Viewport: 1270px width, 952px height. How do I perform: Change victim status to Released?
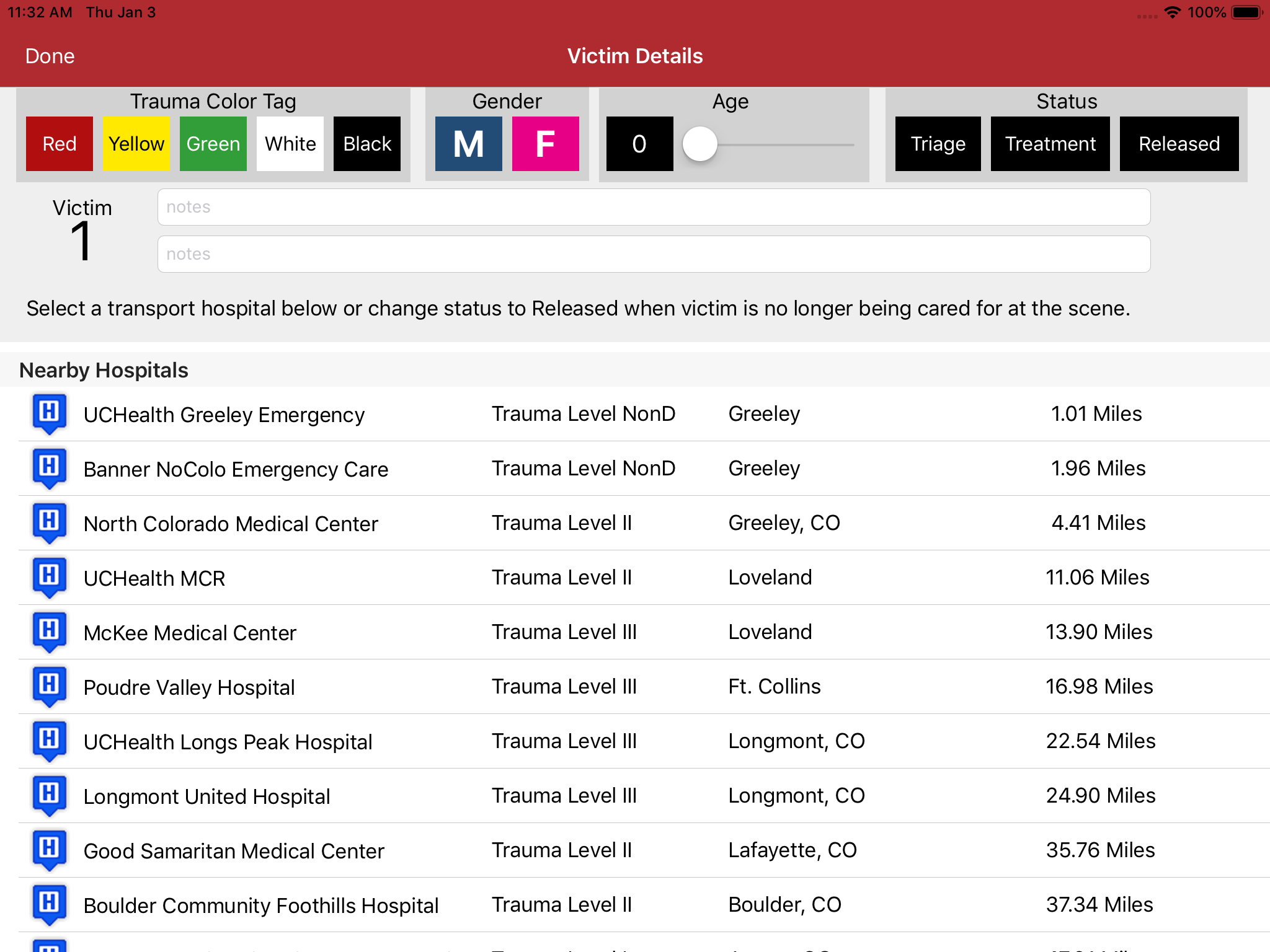coord(1179,144)
